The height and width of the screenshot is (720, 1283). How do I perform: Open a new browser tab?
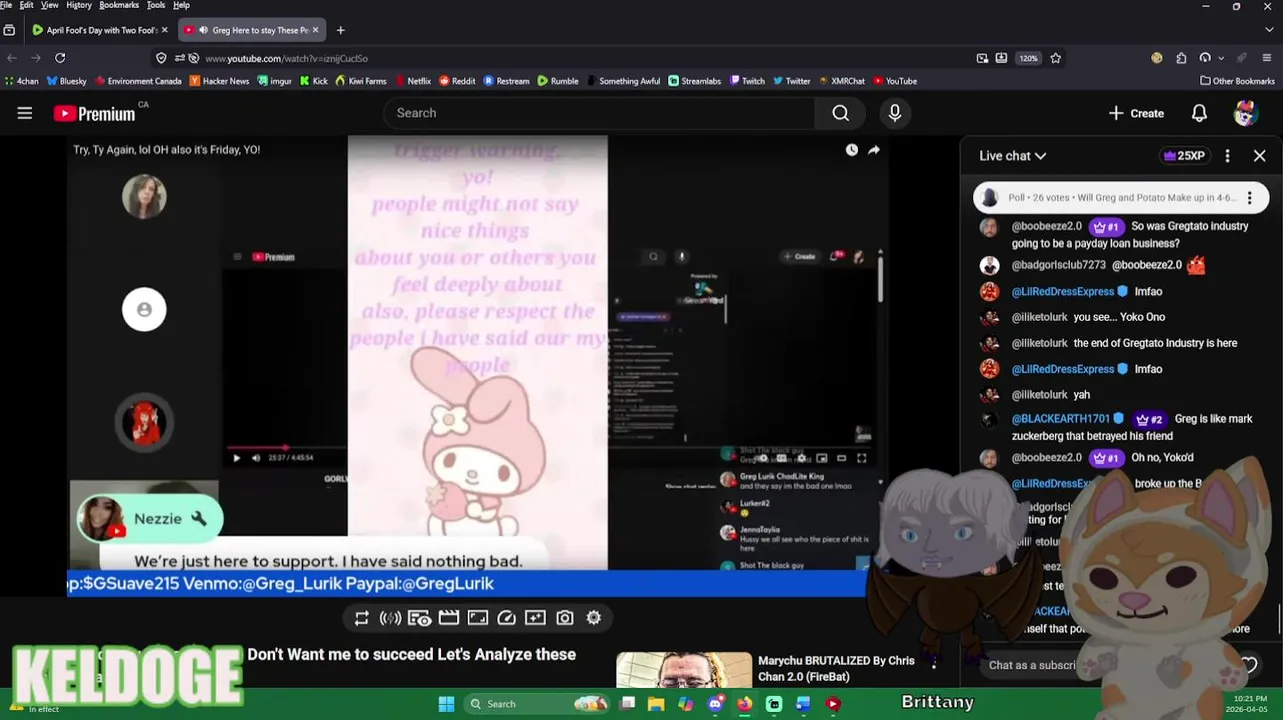tap(340, 30)
